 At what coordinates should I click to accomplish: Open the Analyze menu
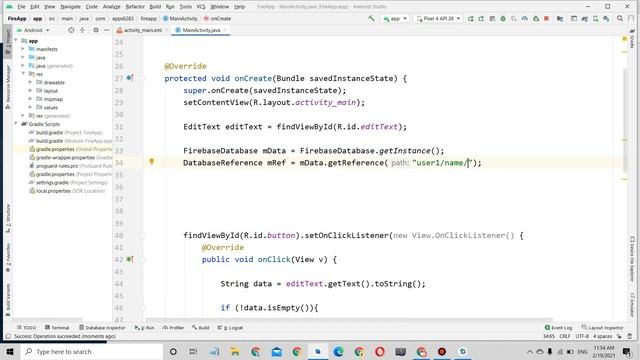[111, 7]
